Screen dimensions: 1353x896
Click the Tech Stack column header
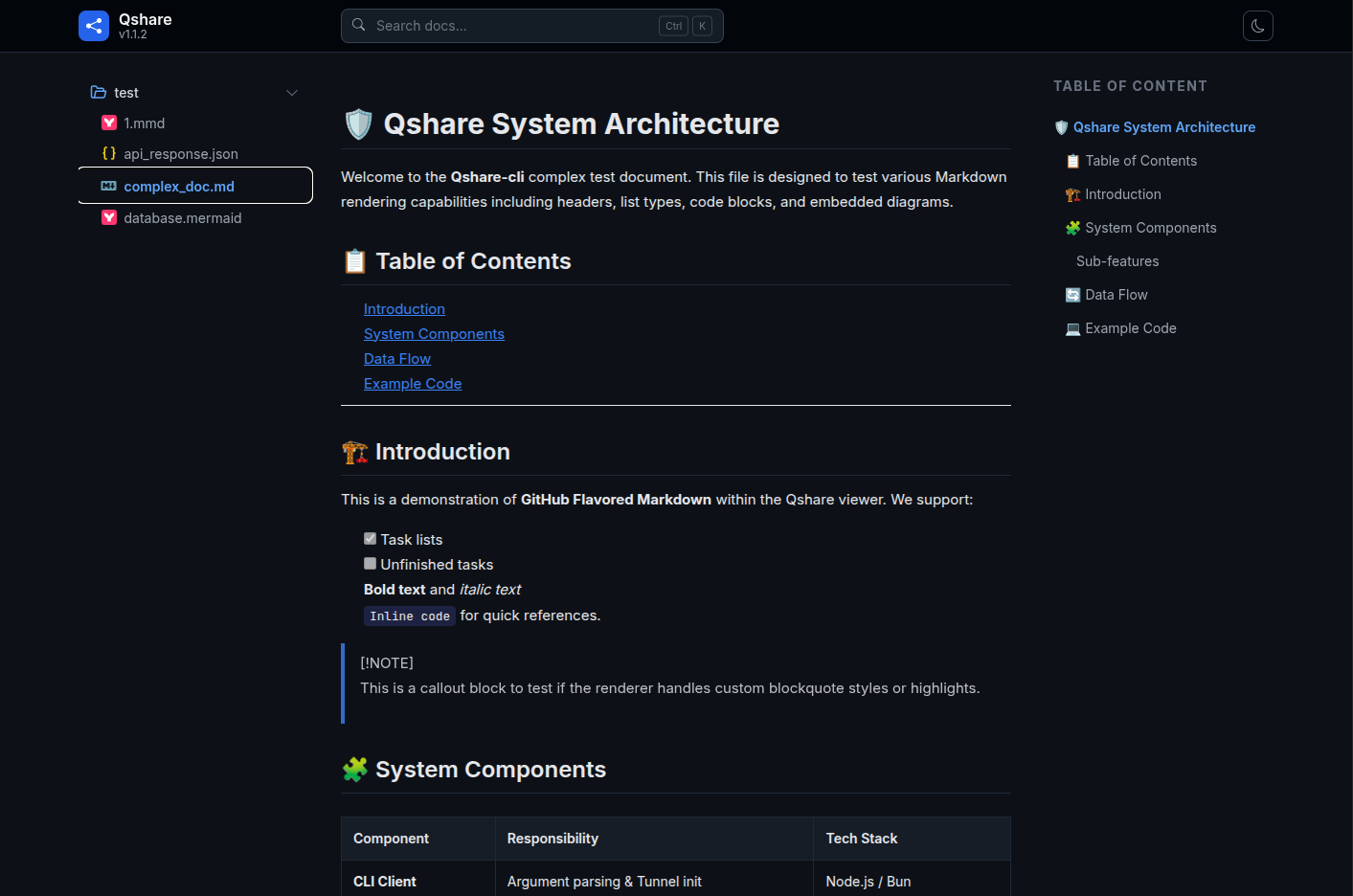click(913, 839)
